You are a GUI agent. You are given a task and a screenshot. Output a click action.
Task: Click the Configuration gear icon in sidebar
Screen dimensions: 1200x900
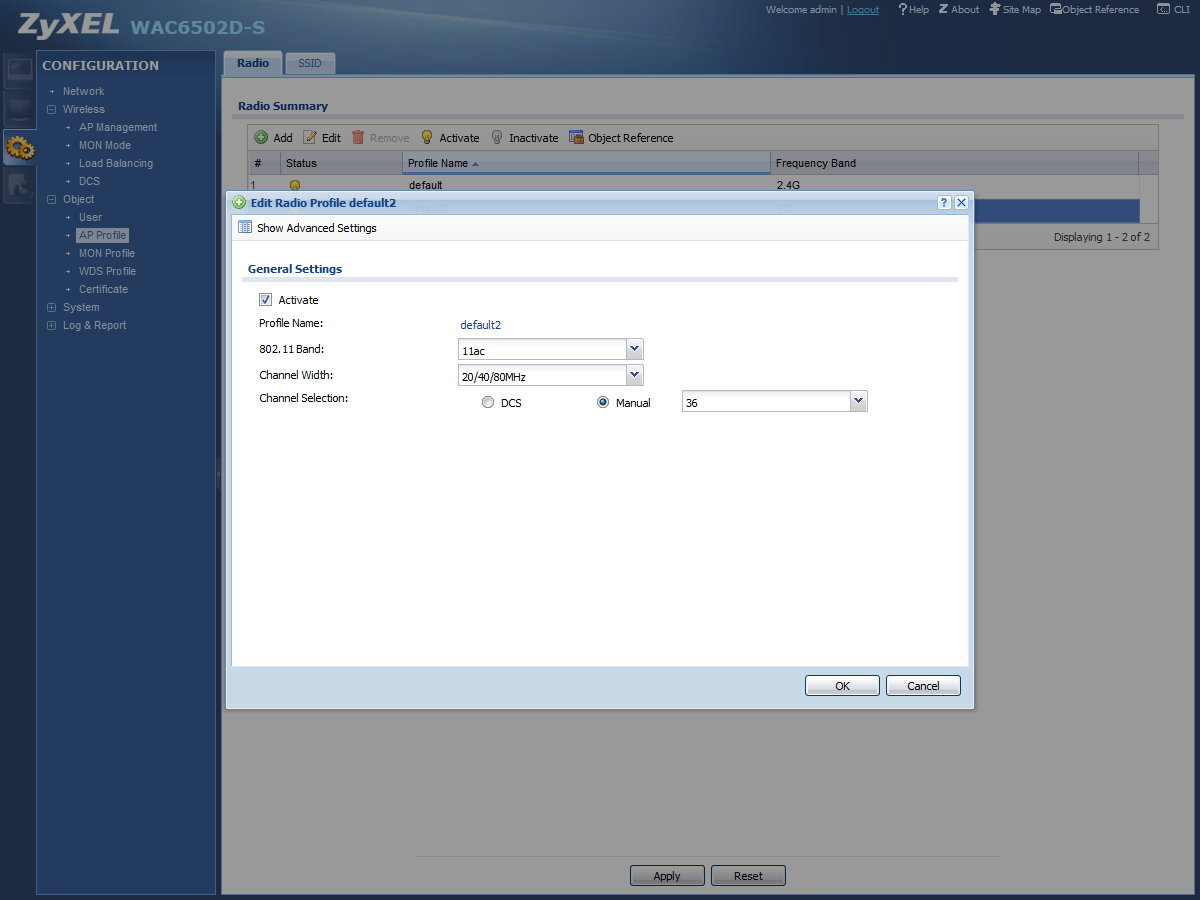pos(19,149)
